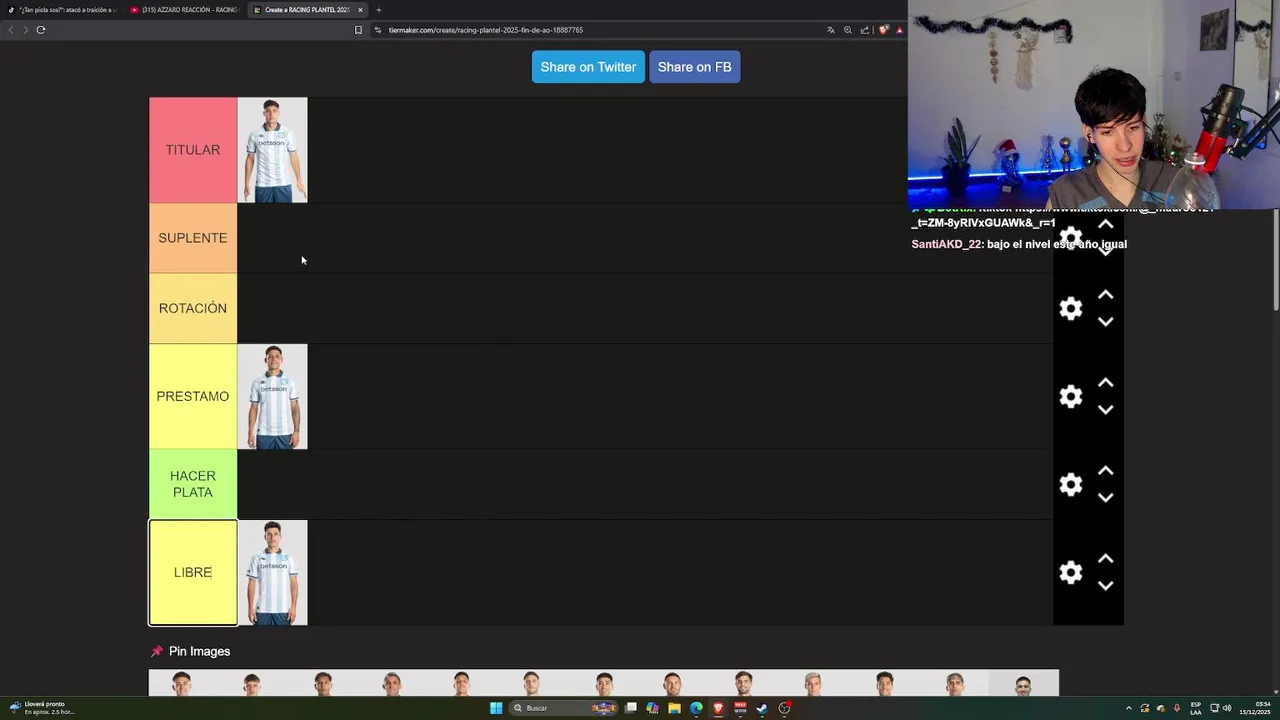Viewport: 1280px width, 720px height.
Task: Open OBS Studio from taskbar
Action: click(785, 708)
